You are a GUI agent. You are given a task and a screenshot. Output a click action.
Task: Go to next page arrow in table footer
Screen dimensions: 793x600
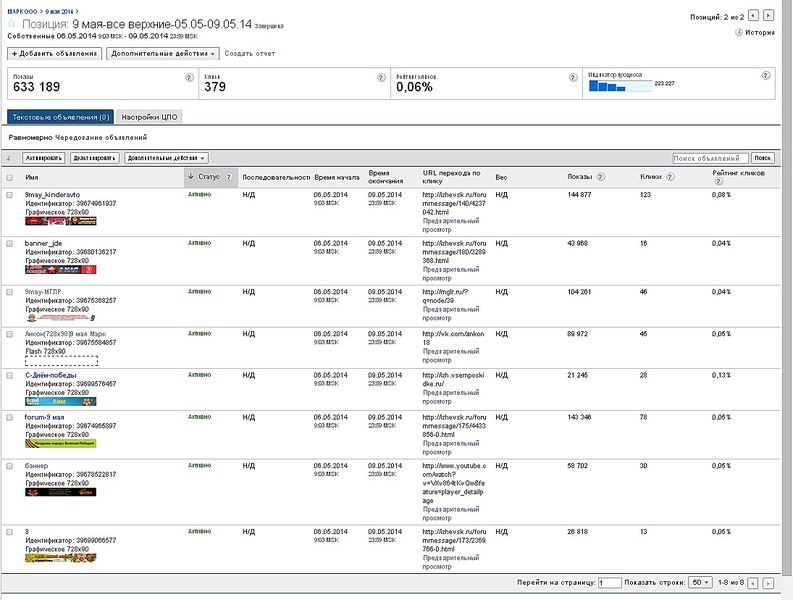point(768,583)
